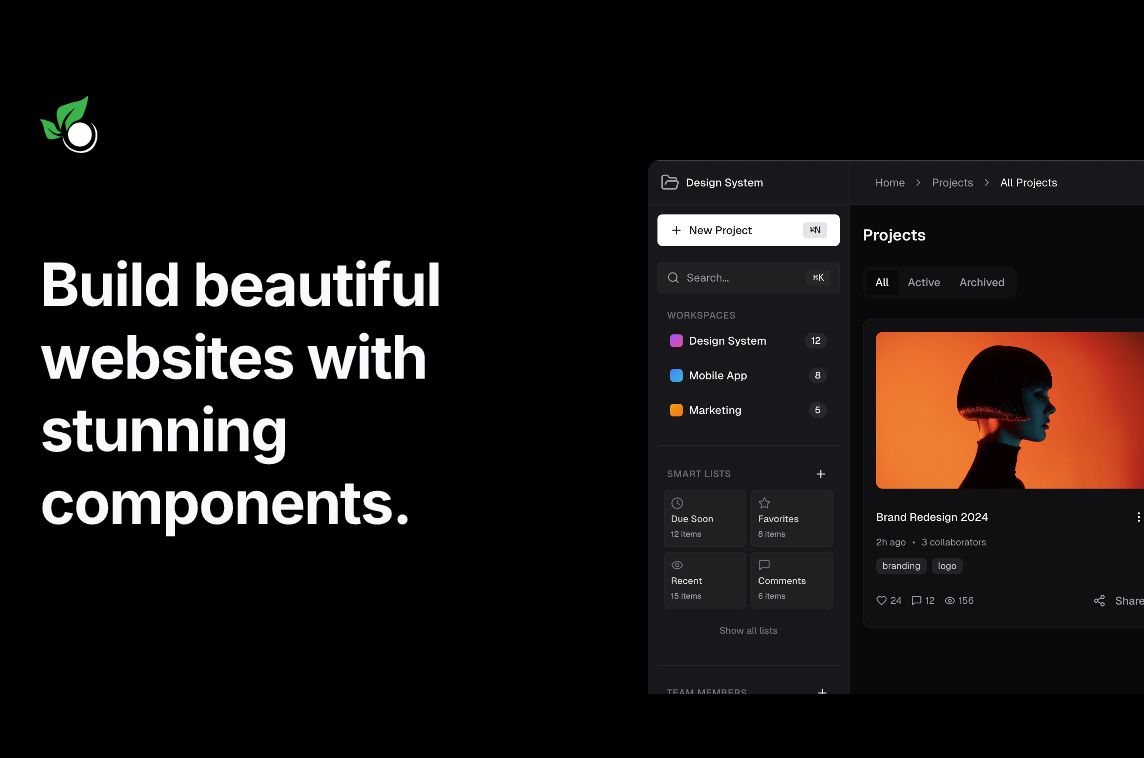
Task: Switch to the Active tab
Action: (924, 282)
